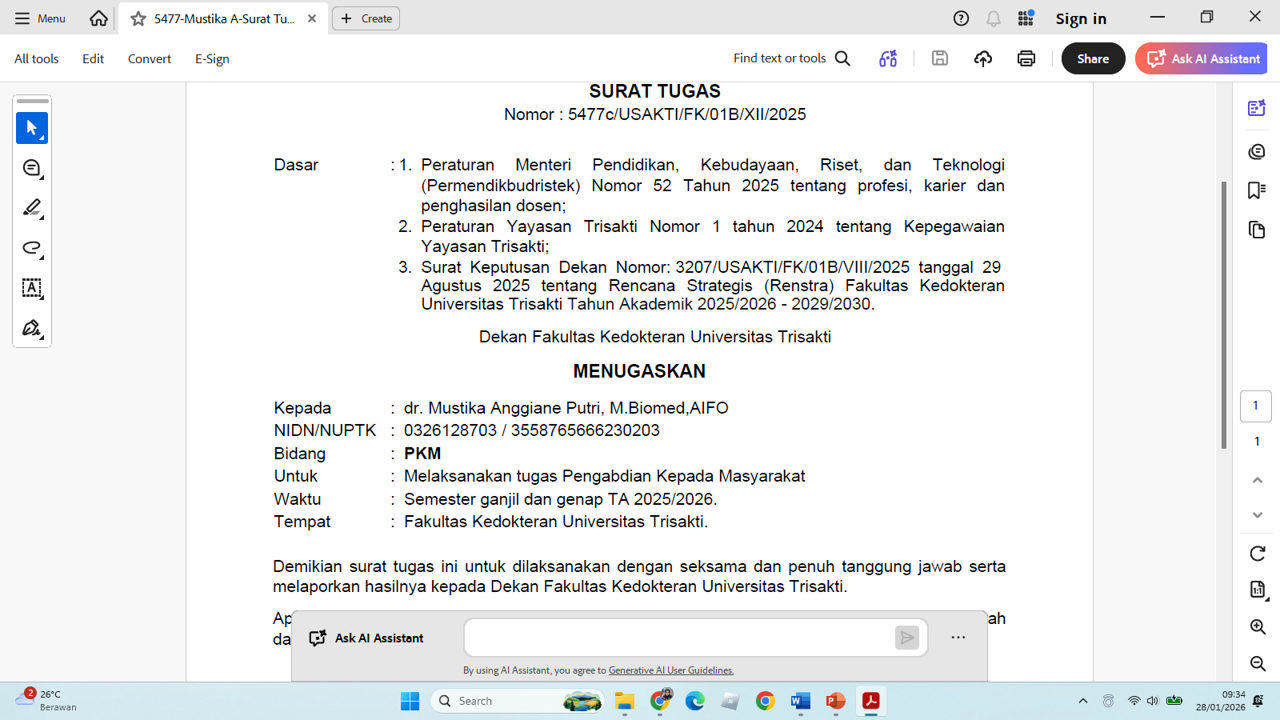
Task: Print the document using printer icon
Action: [x=1026, y=59]
